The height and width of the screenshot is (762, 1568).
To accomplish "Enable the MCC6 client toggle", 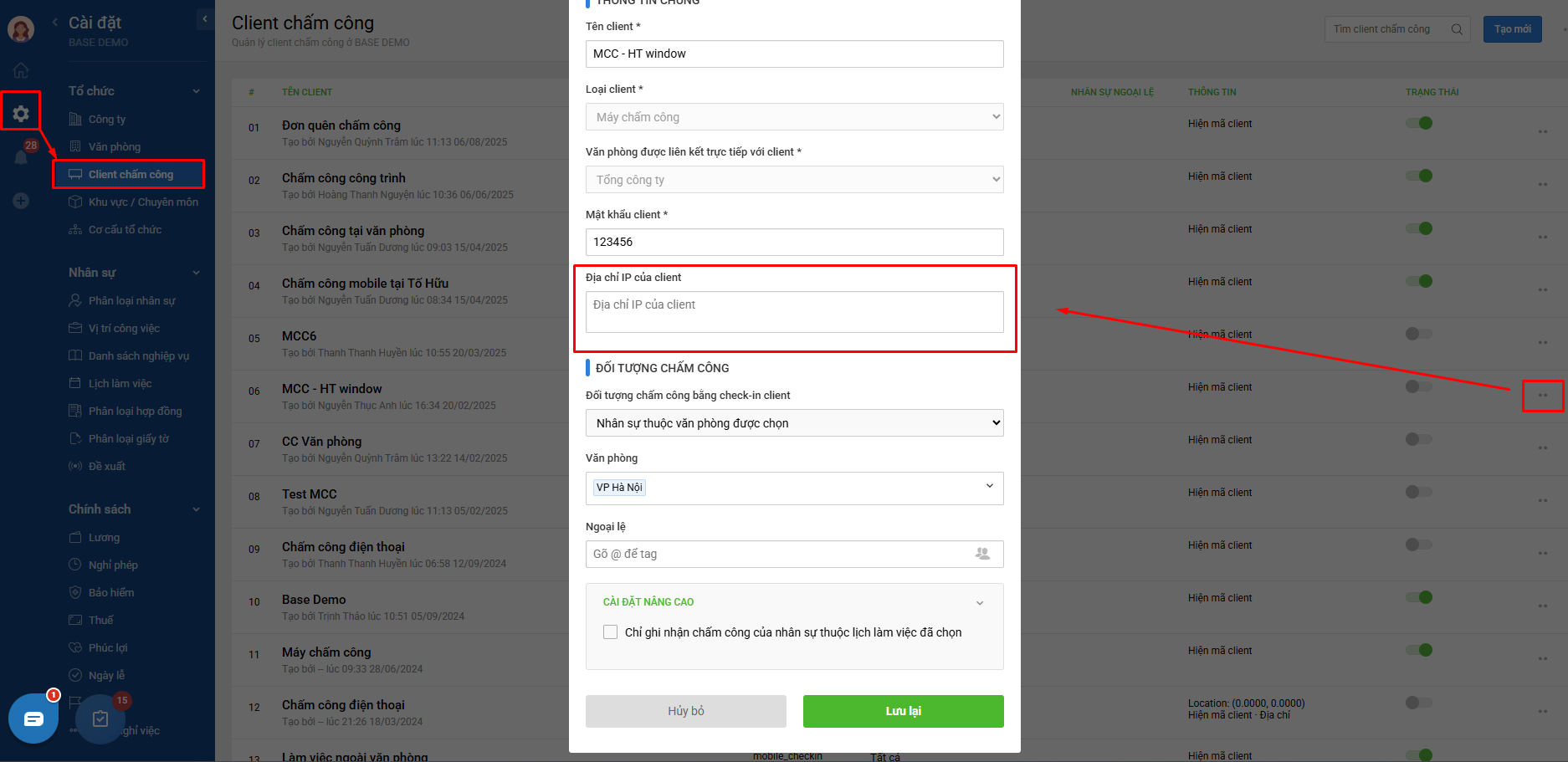I will [1419, 334].
